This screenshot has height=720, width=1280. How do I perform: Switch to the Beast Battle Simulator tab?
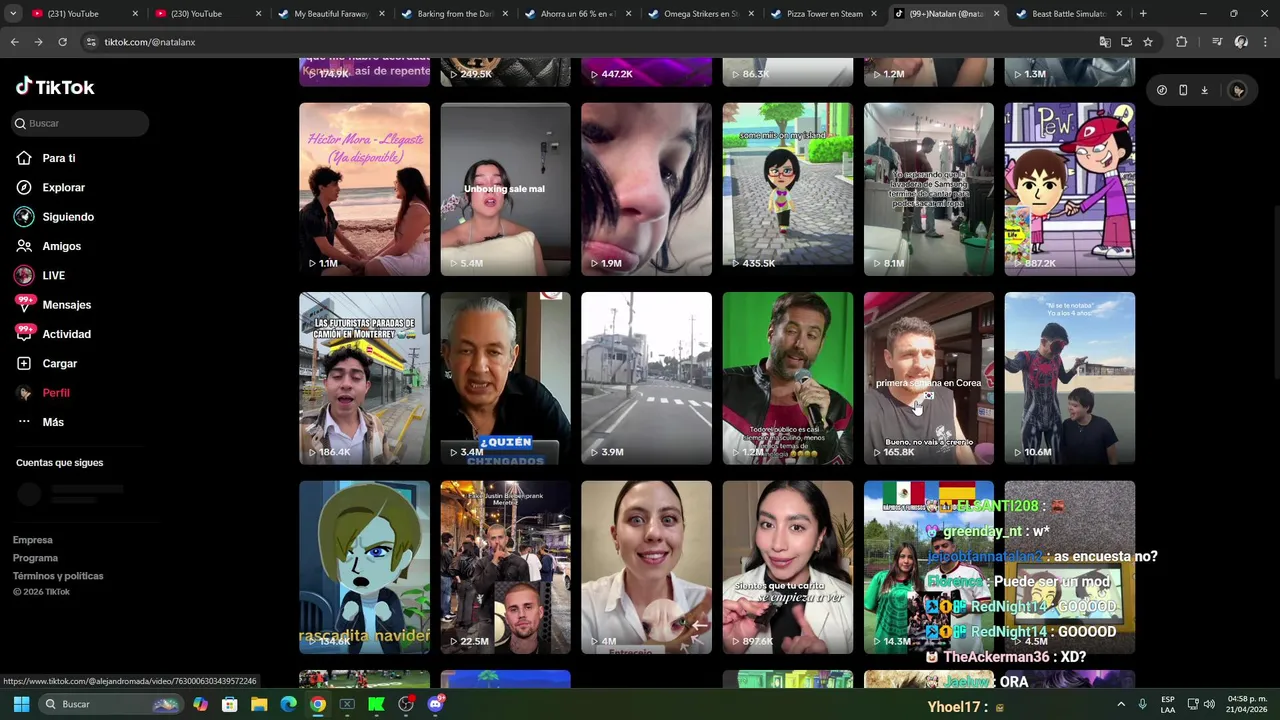coord(1069,14)
